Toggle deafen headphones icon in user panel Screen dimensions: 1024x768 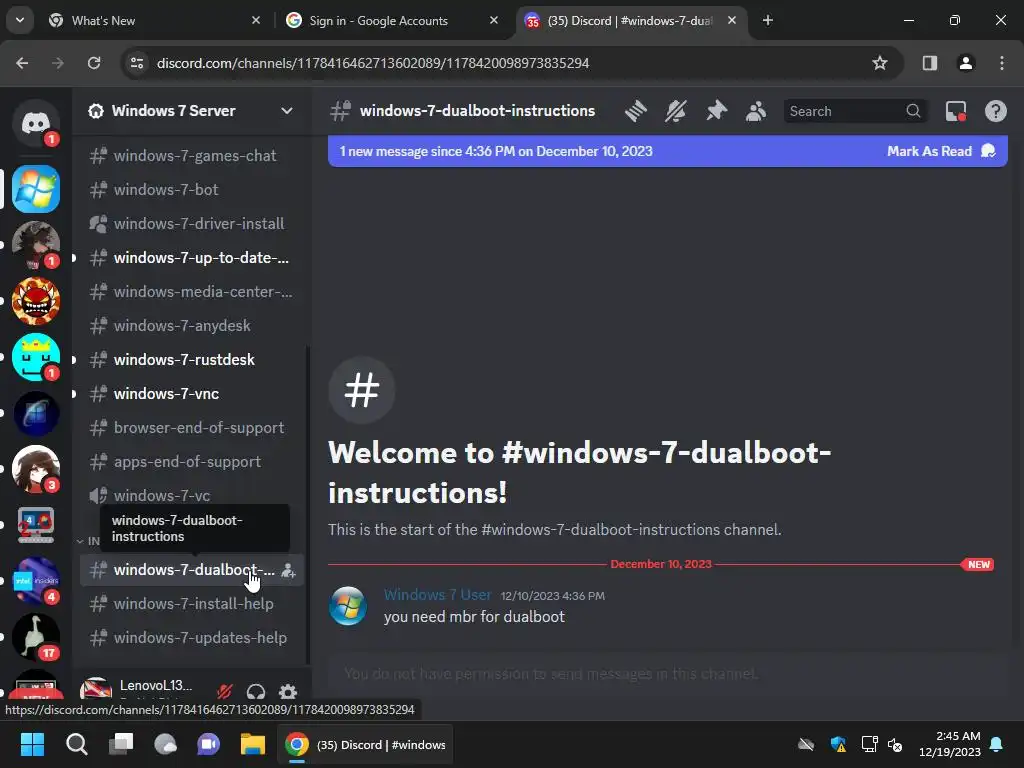click(256, 692)
